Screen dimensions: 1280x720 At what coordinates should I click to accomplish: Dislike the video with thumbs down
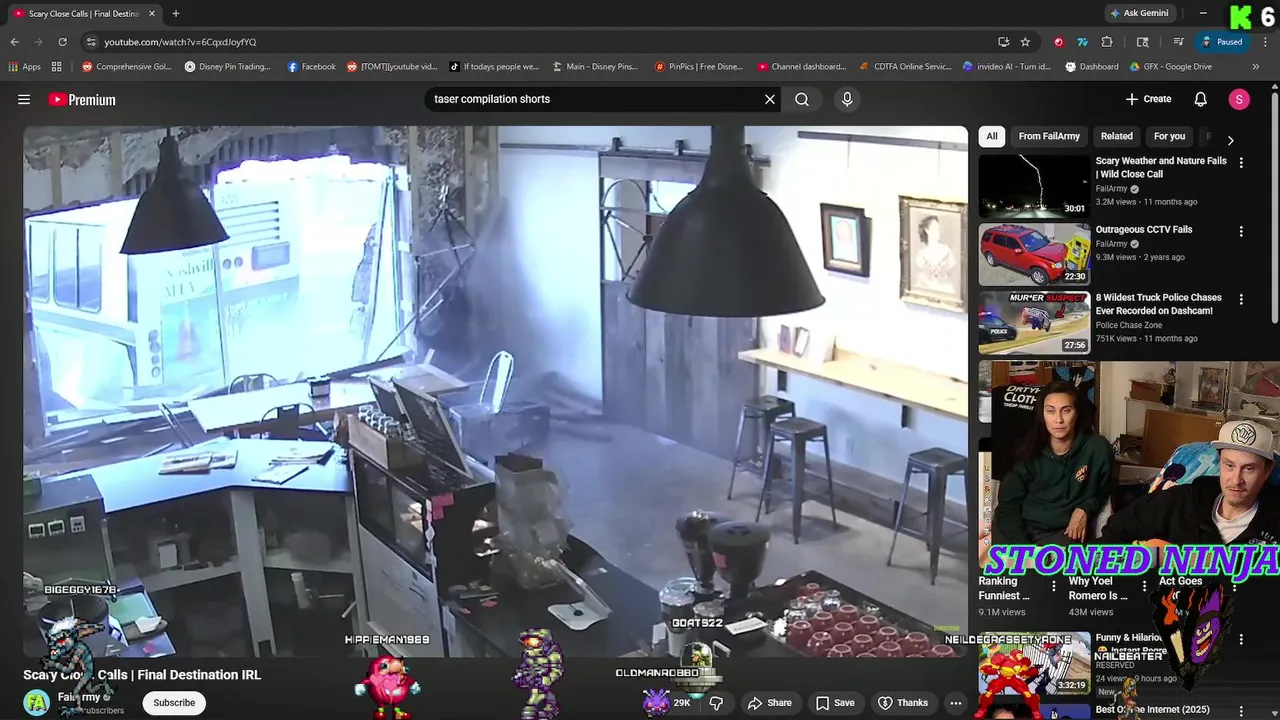(716, 703)
